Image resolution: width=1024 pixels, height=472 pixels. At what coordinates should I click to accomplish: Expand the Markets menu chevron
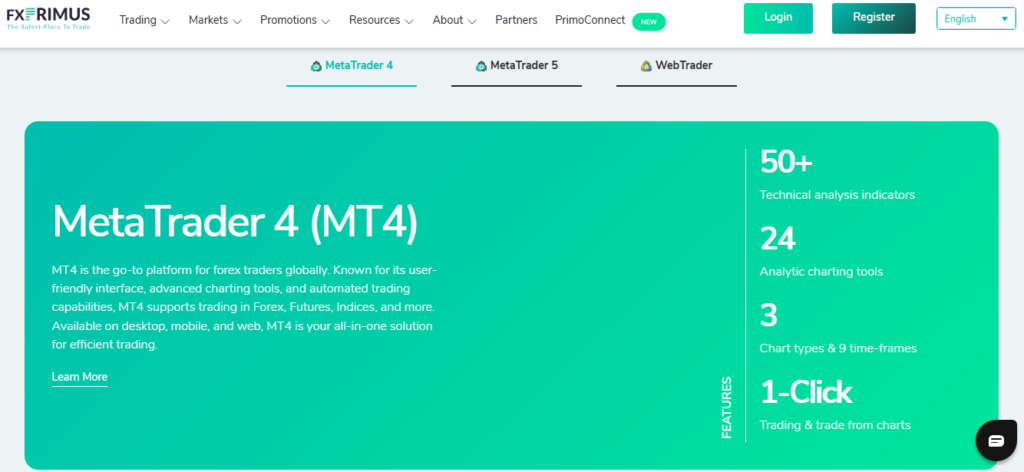pyautogui.click(x=237, y=22)
